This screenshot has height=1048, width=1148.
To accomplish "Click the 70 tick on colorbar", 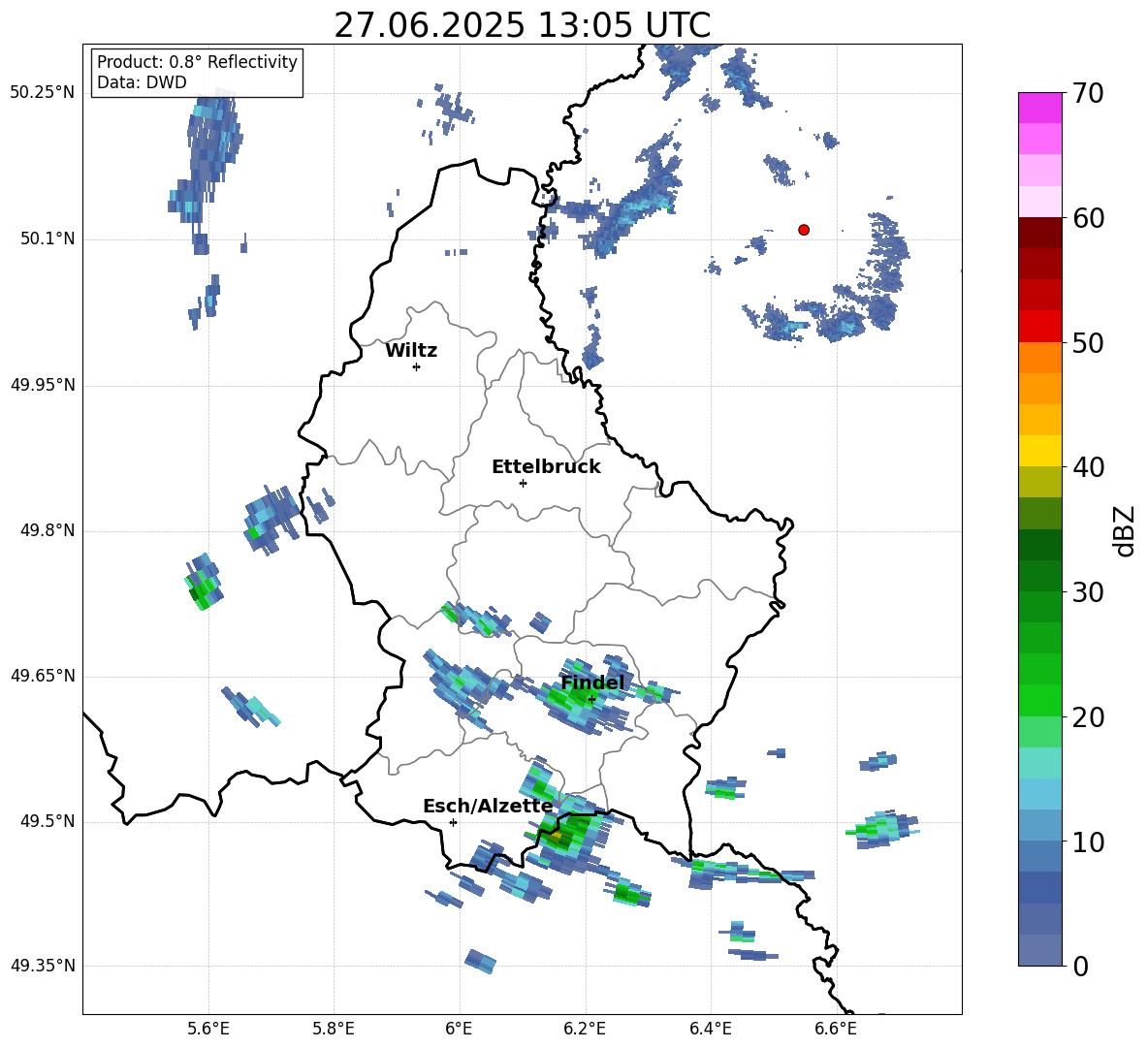I will coord(1088,94).
